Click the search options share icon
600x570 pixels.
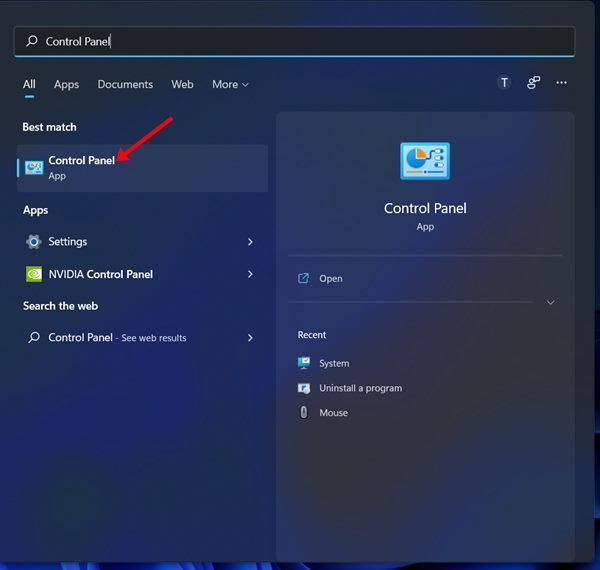coord(533,84)
